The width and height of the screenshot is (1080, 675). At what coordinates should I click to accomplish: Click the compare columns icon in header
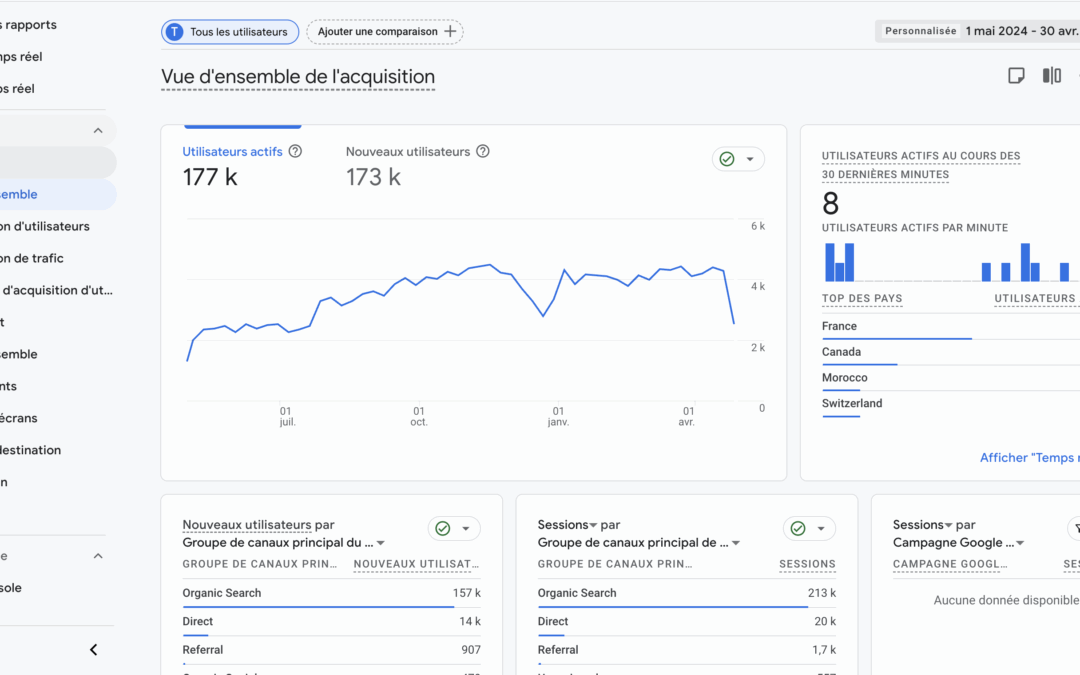tap(1052, 76)
